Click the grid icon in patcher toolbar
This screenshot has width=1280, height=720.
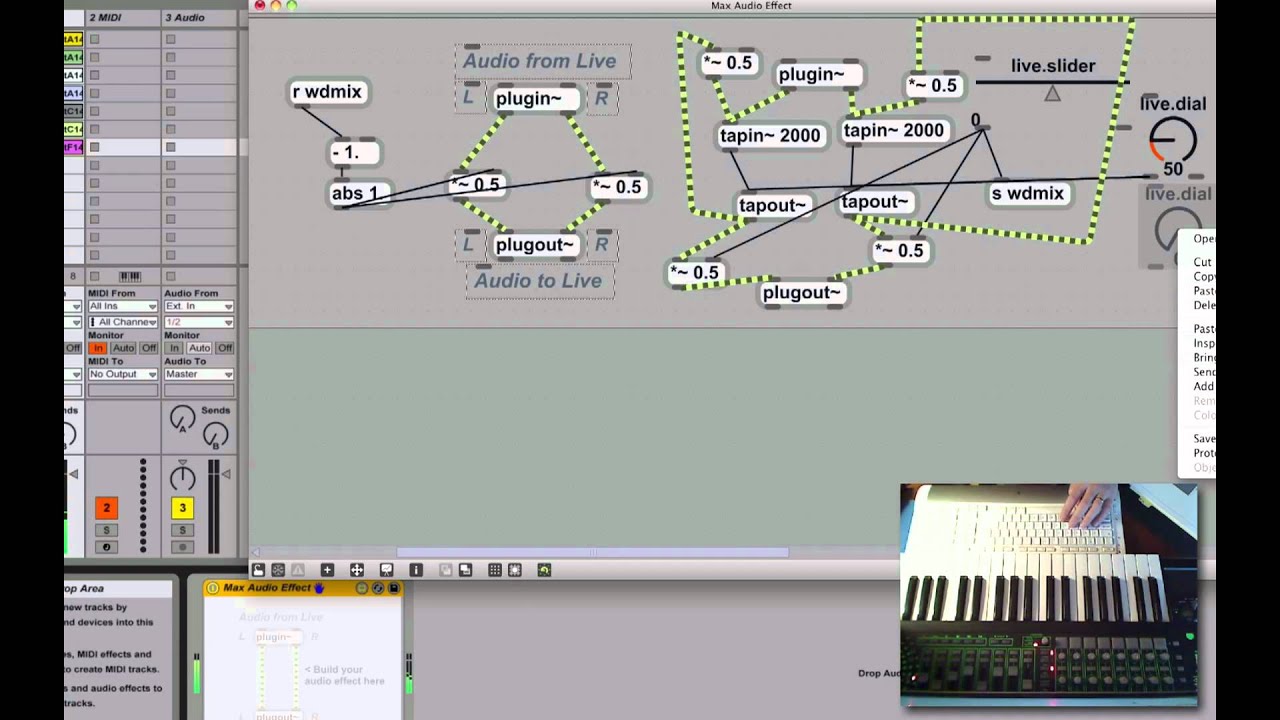tap(495, 570)
